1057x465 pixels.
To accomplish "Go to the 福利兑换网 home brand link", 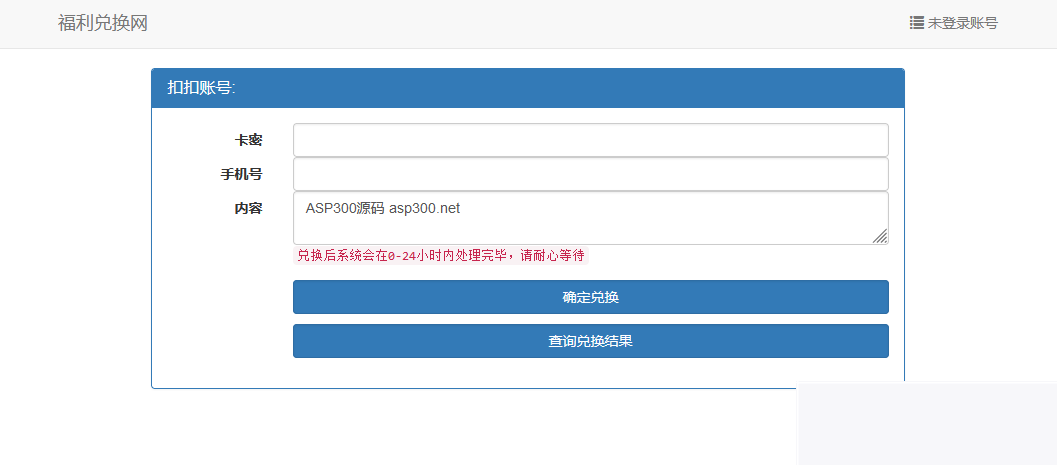I will tap(103, 23).
